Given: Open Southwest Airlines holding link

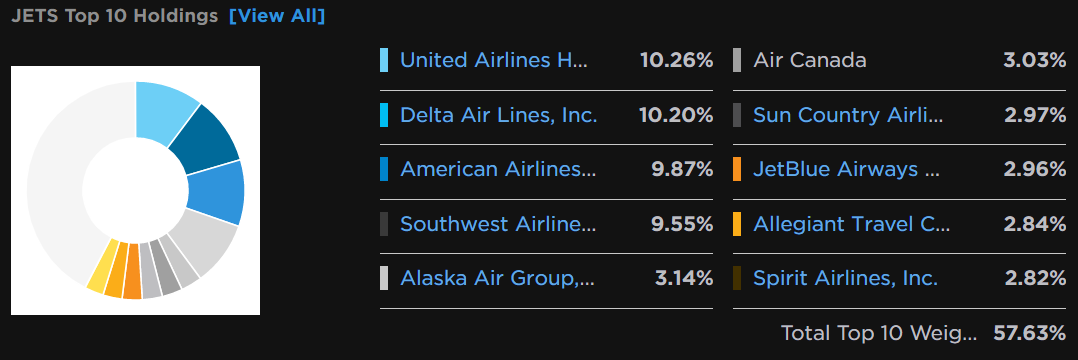Looking at the screenshot, I should click(498, 224).
